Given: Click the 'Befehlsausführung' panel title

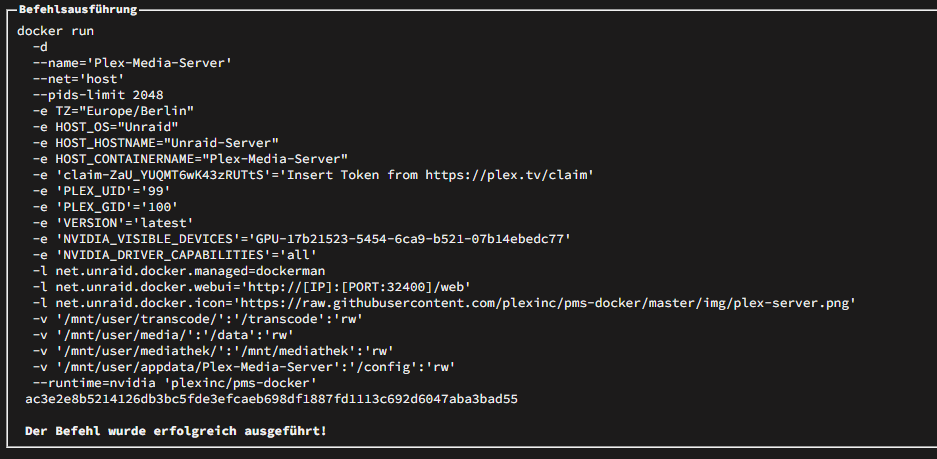Looking at the screenshot, I should click(x=78, y=10).
